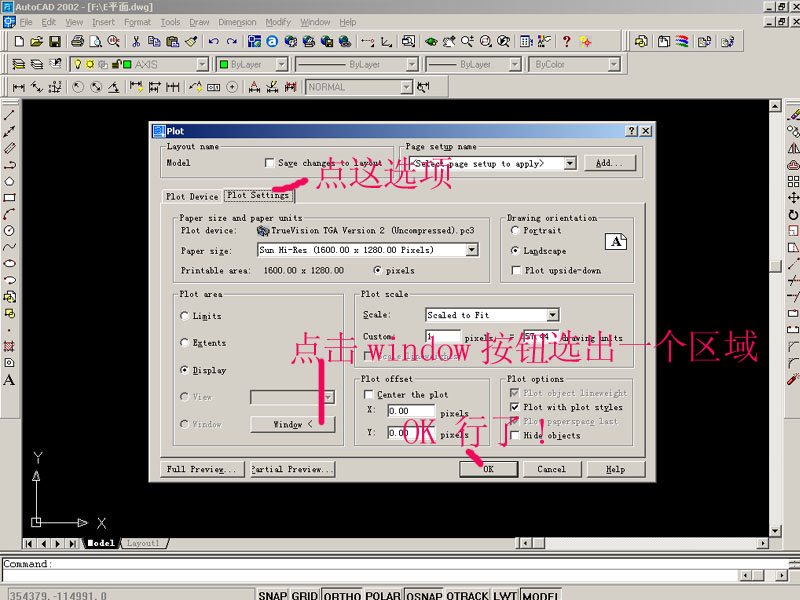Click the Plot printer icon

tap(77, 41)
